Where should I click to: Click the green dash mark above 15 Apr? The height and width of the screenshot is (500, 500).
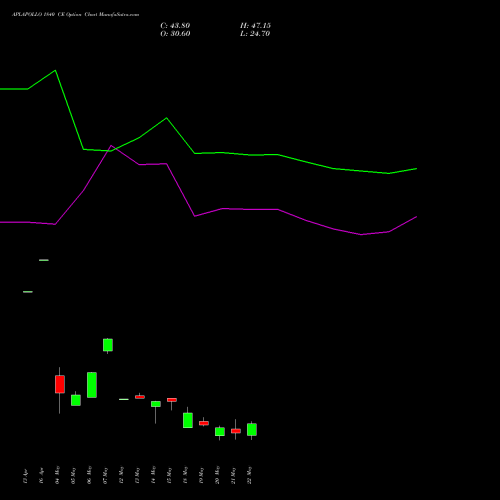pyautogui.click(x=28, y=292)
